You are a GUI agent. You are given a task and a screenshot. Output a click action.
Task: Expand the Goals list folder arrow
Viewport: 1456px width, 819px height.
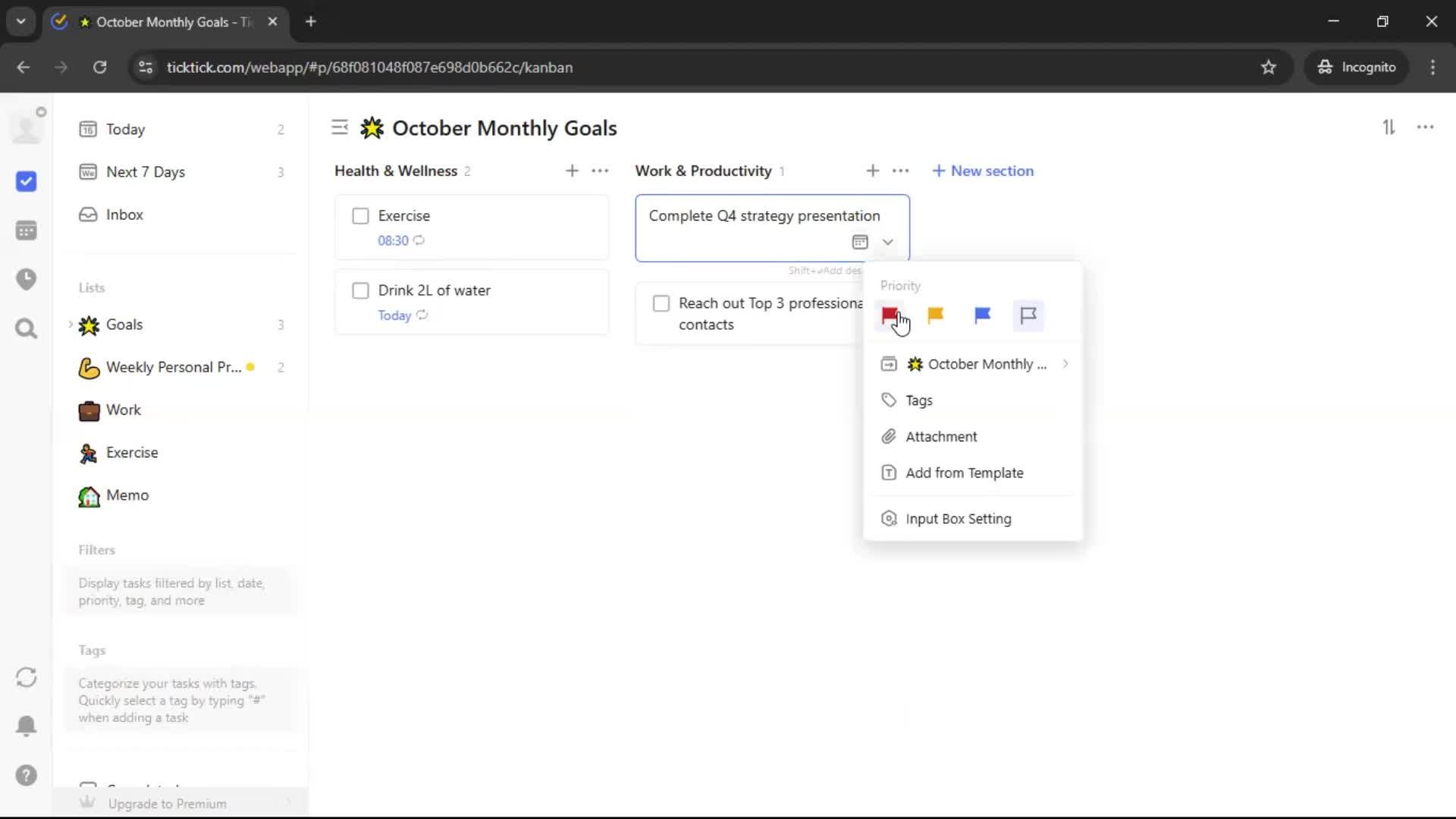[x=71, y=325]
